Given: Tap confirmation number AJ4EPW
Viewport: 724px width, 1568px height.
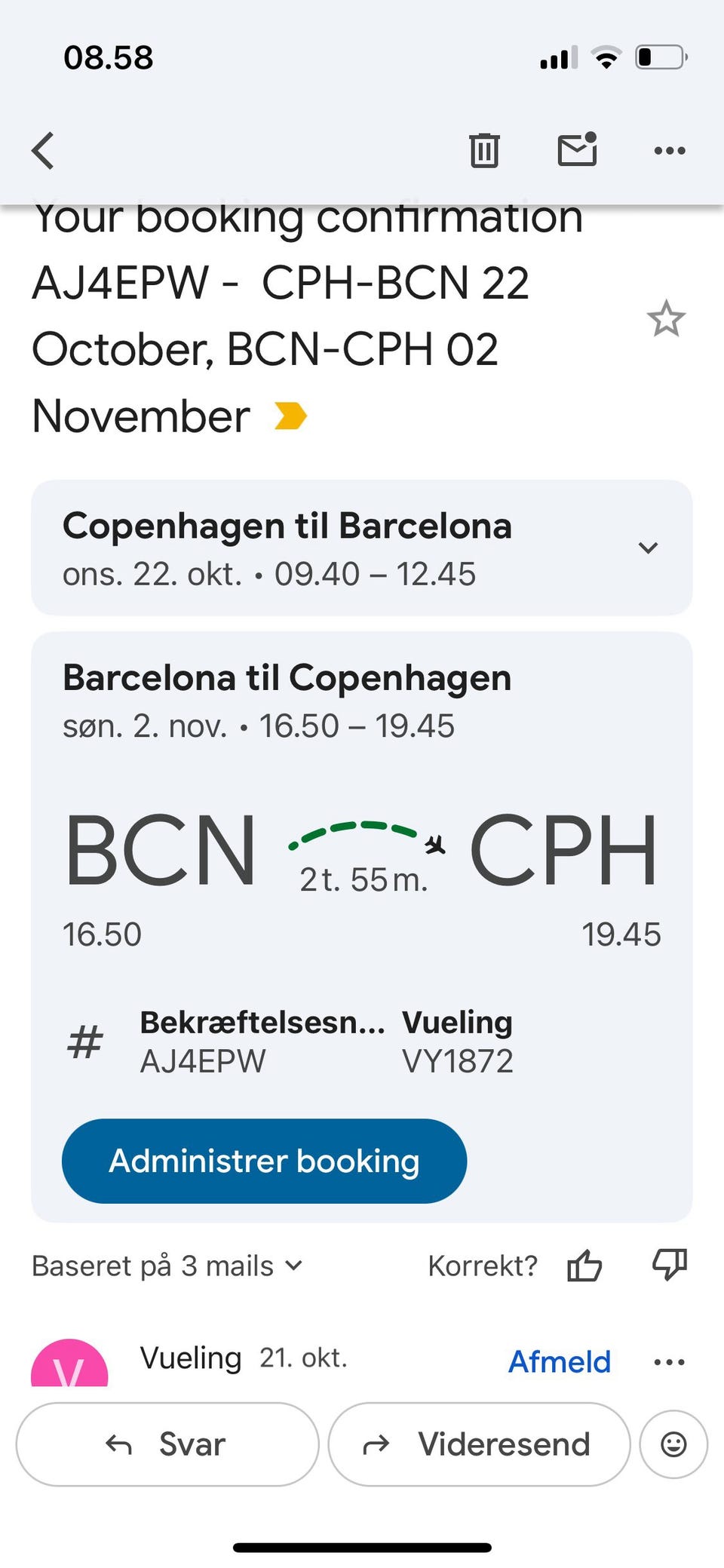Looking at the screenshot, I should pyautogui.click(x=203, y=1061).
